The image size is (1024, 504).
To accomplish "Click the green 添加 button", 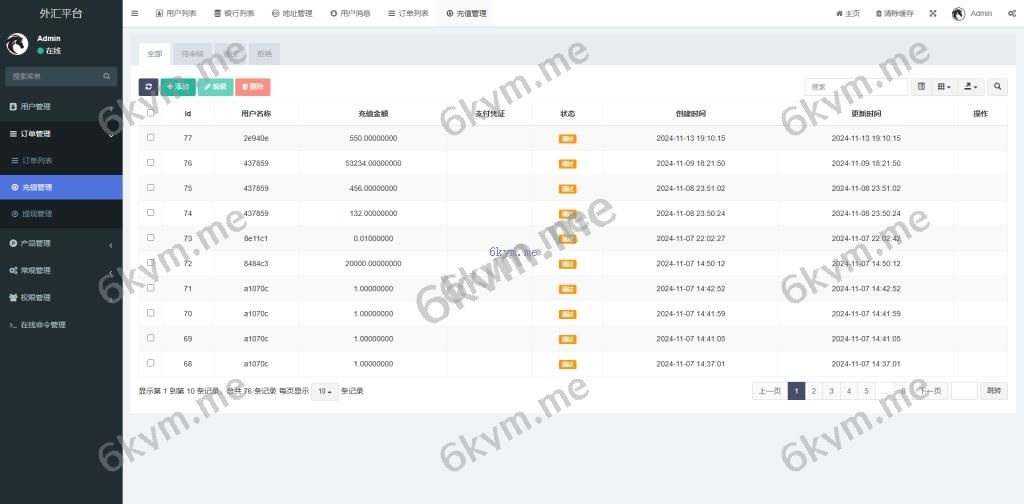I will [x=178, y=87].
